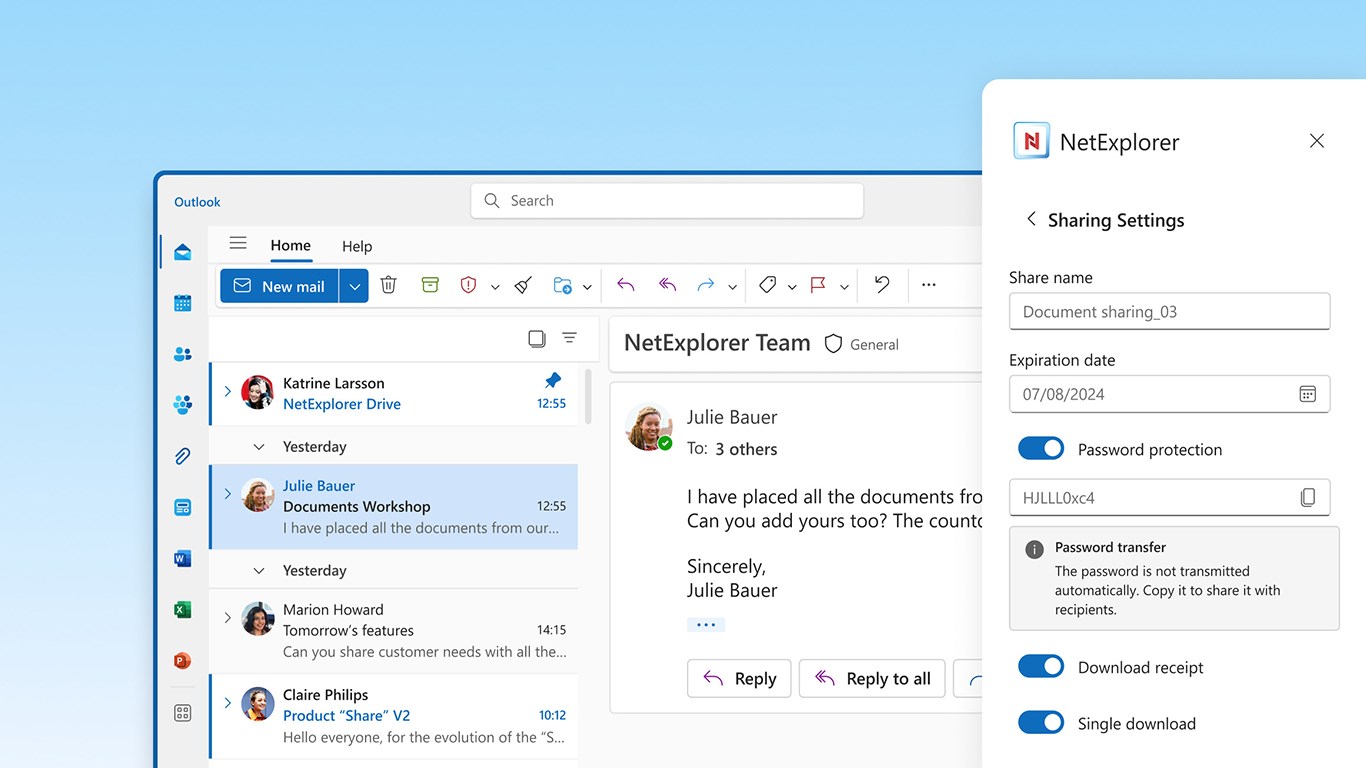Toggle Single download switch
Image resolution: width=1366 pixels, height=768 pixels.
click(1041, 722)
